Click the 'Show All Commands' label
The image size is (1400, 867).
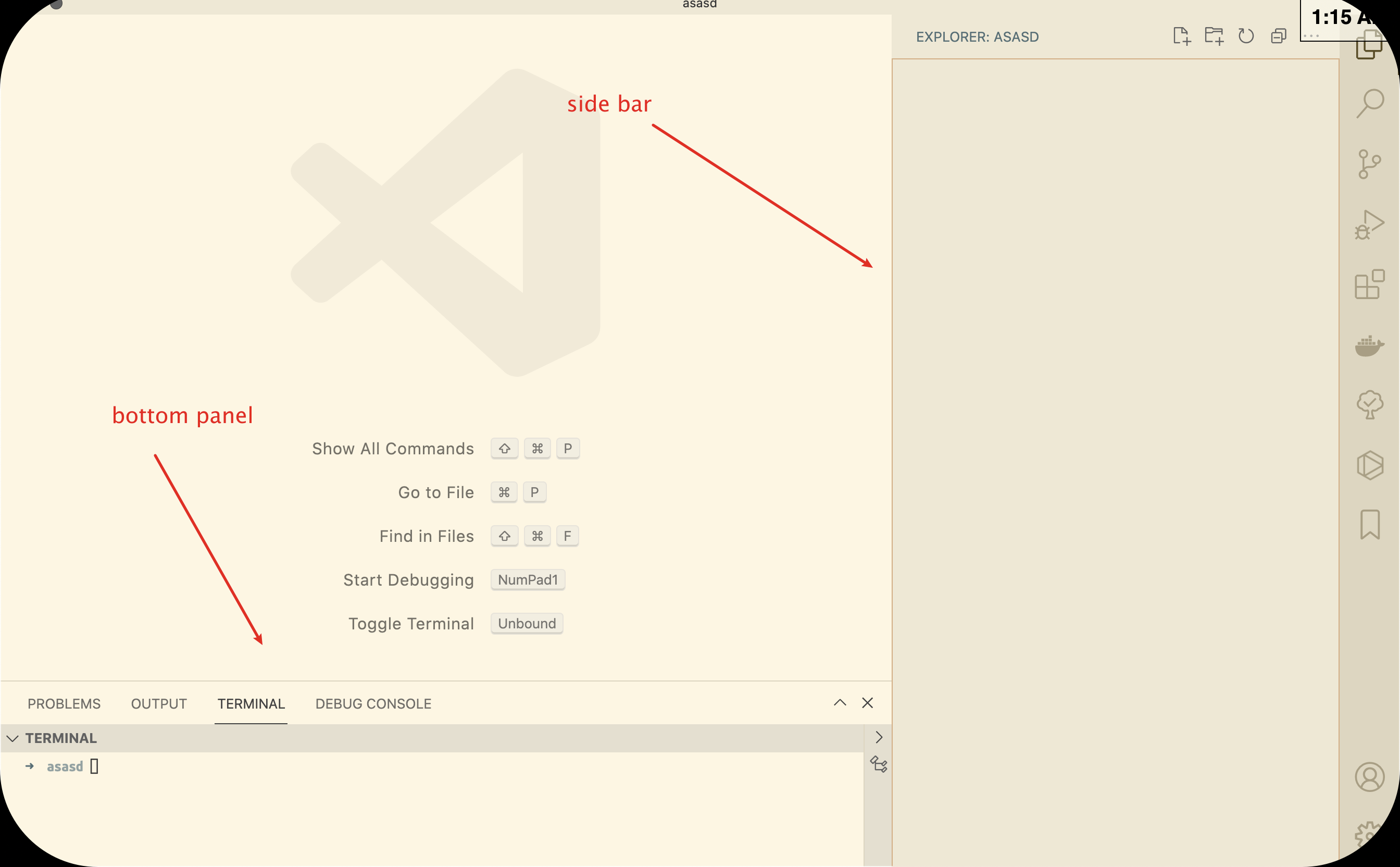pos(393,449)
